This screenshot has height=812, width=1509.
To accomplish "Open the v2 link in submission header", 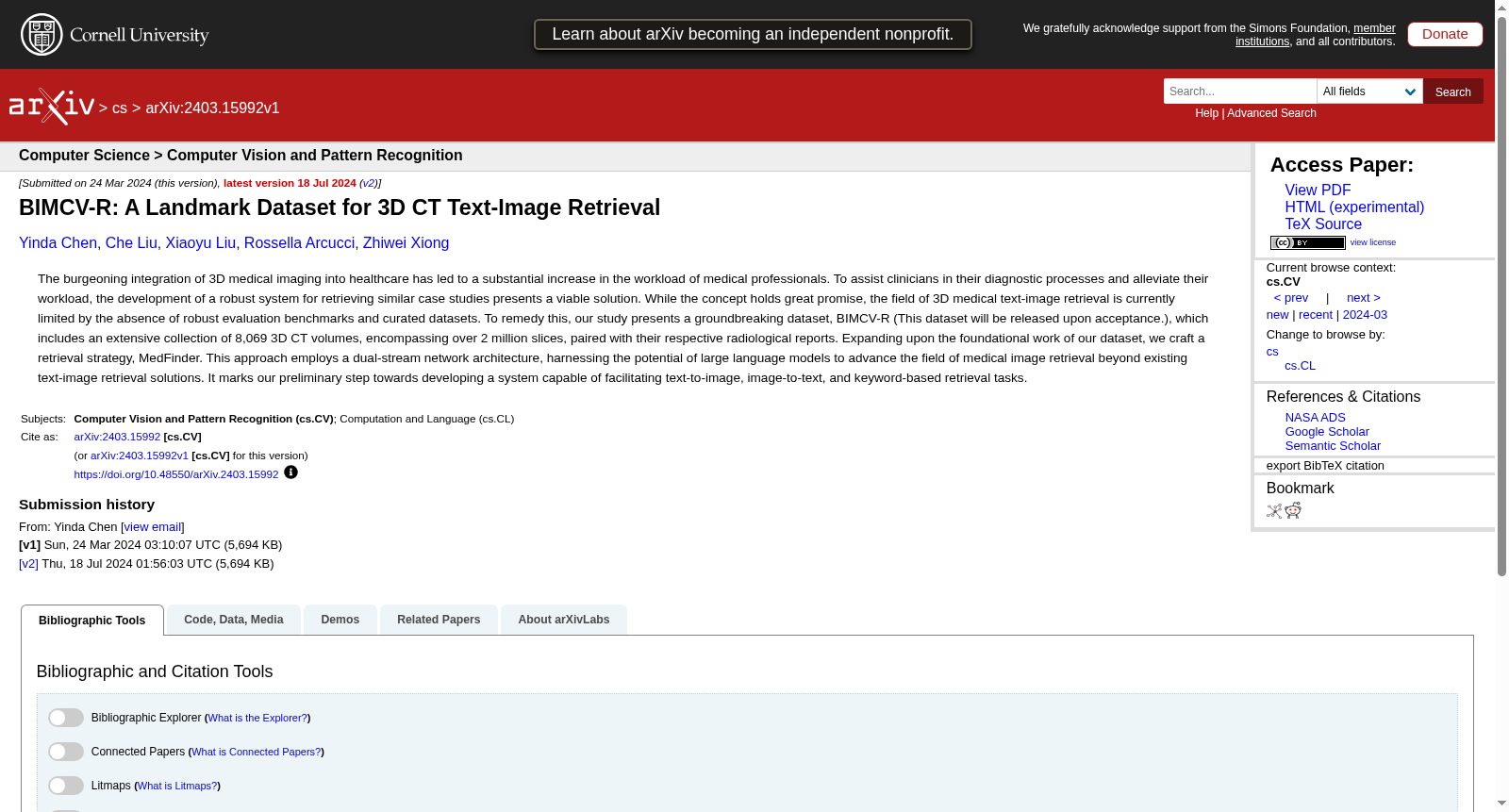I will (368, 183).
